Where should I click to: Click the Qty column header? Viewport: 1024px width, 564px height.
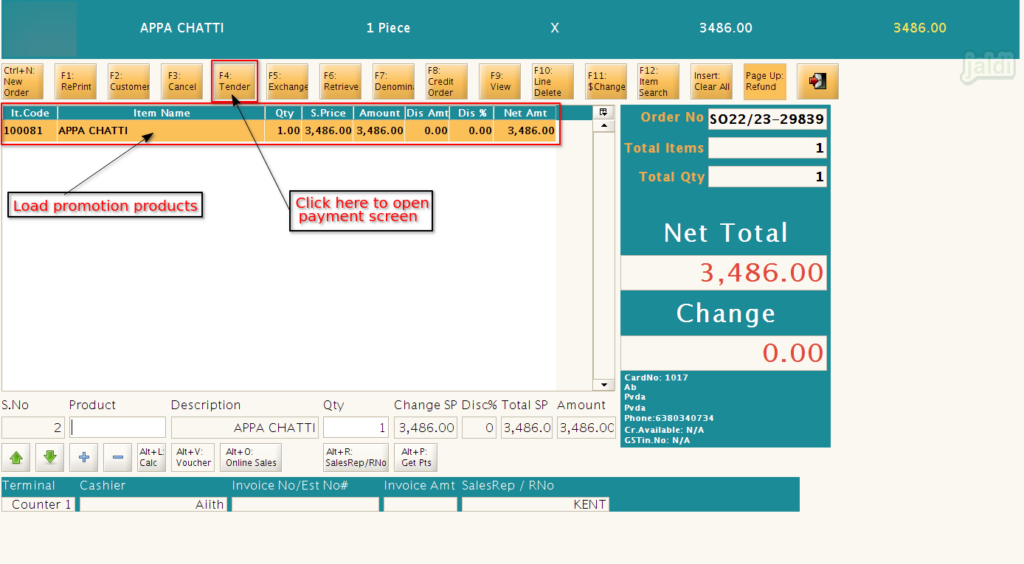point(283,113)
